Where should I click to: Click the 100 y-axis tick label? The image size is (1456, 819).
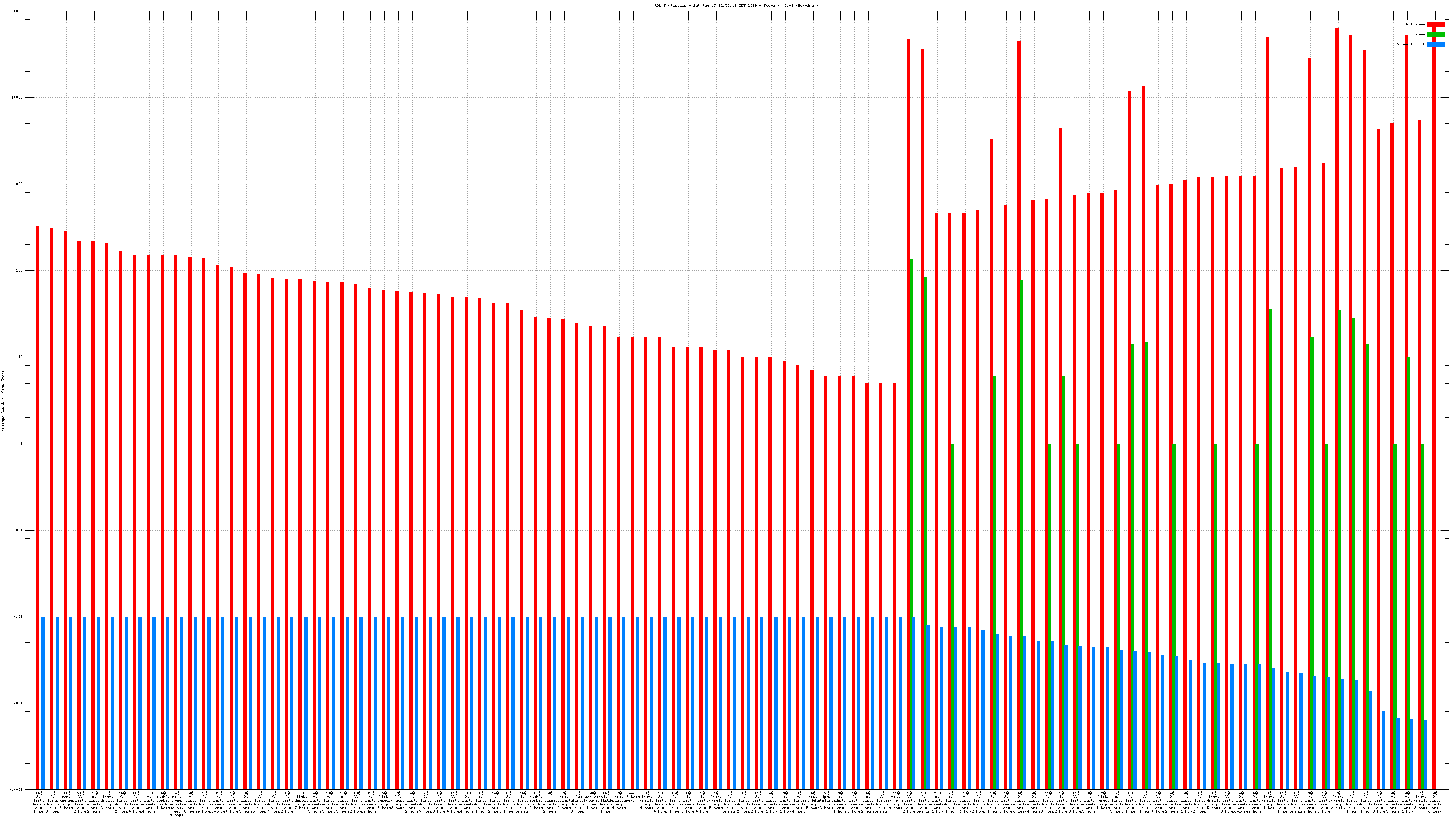[20, 271]
